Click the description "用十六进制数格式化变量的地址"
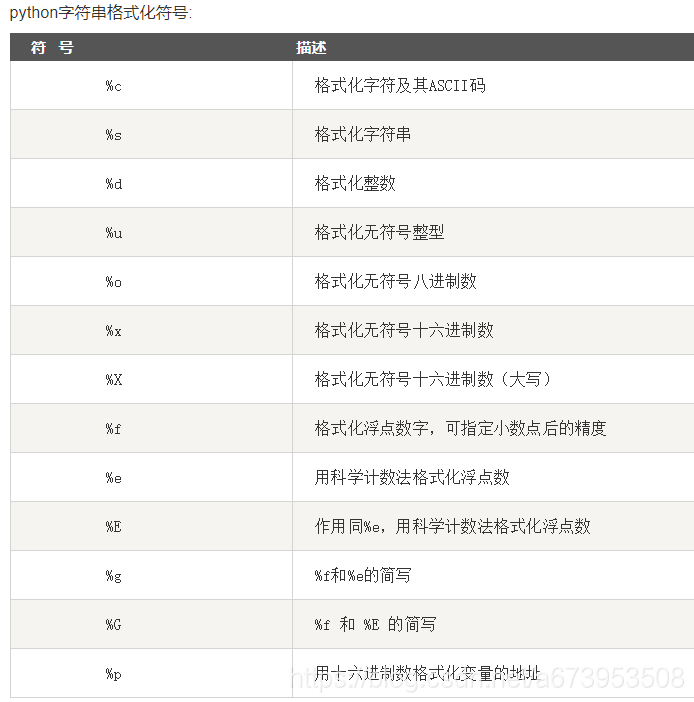The width and height of the screenshot is (694, 702). tap(427, 673)
